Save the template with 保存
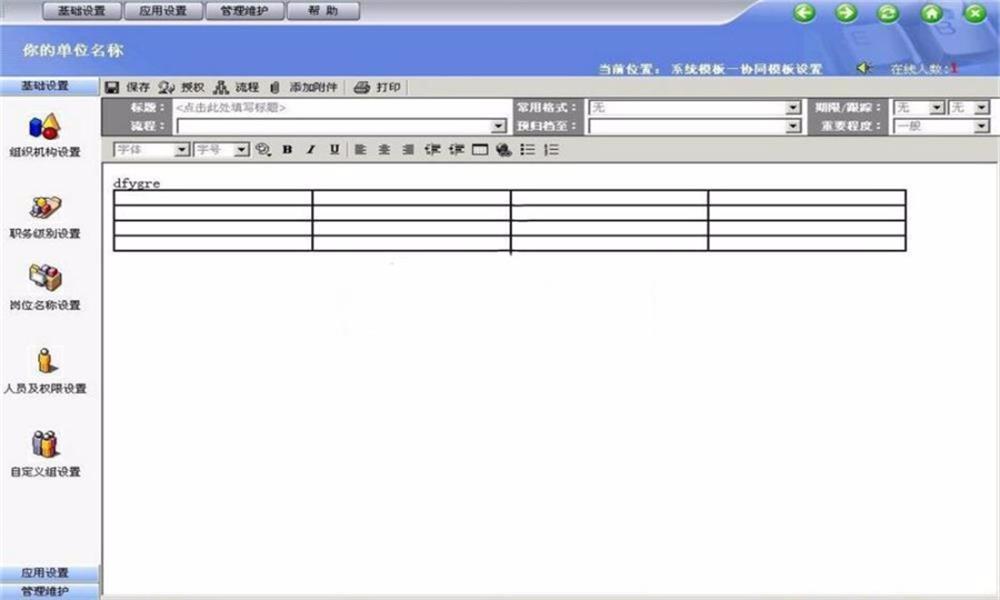Image resolution: width=1000 pixels, height=600 pixels. coord(128,87)
